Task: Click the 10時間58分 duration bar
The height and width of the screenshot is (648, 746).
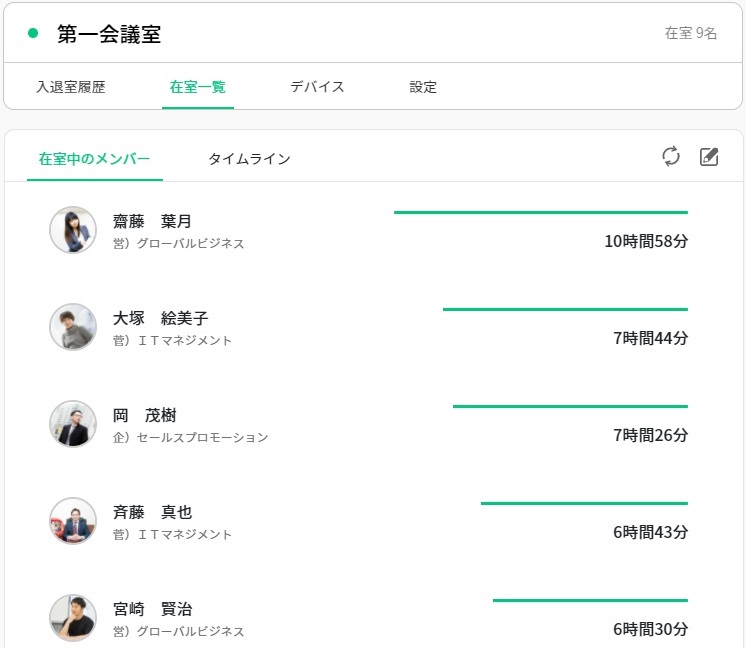Action: click(x=540, y=212)
